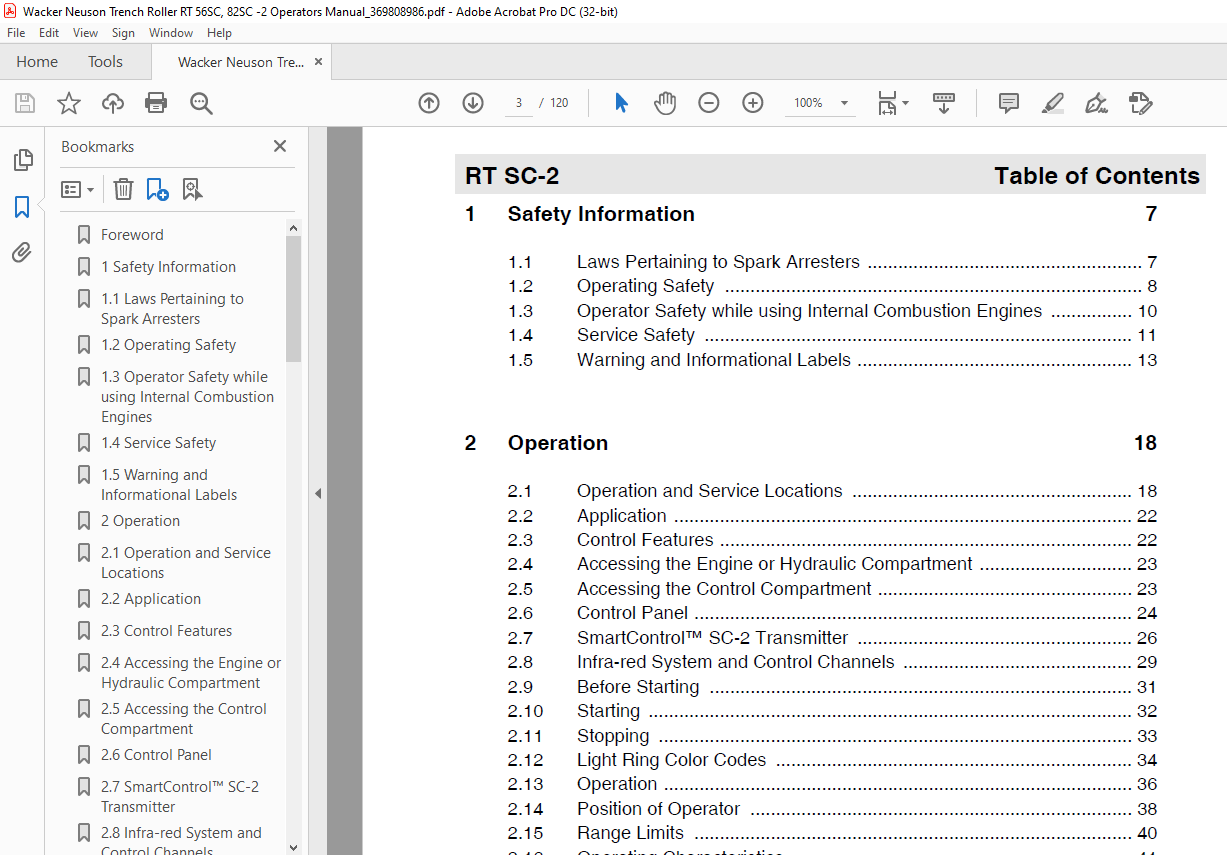Follow the Before Starting contents entry
This screenshot has width=1227, height=855.
[638, 687]
